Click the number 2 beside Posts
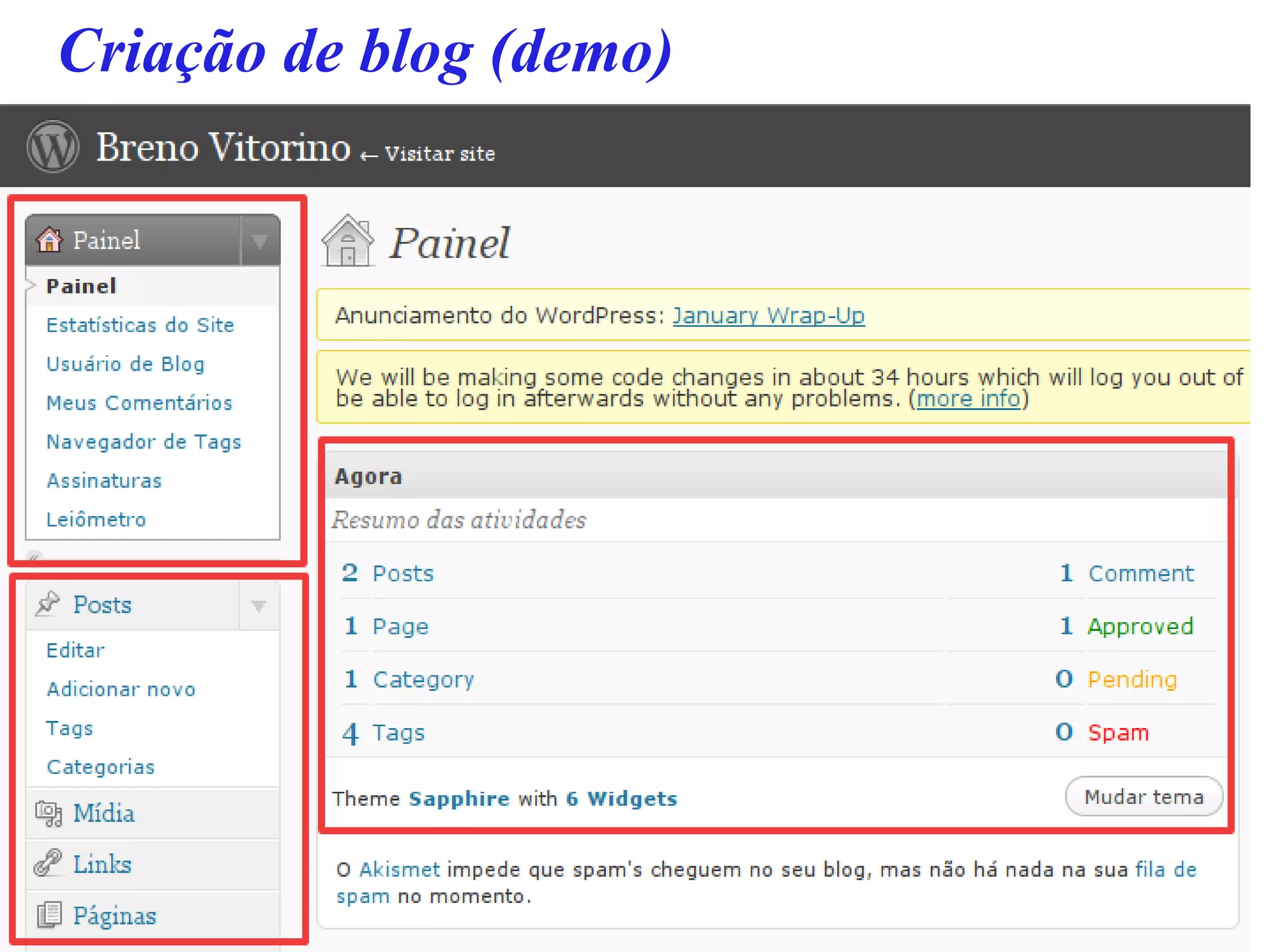Viewport: 1270px width, 952px height. click(x=350, y=572)
